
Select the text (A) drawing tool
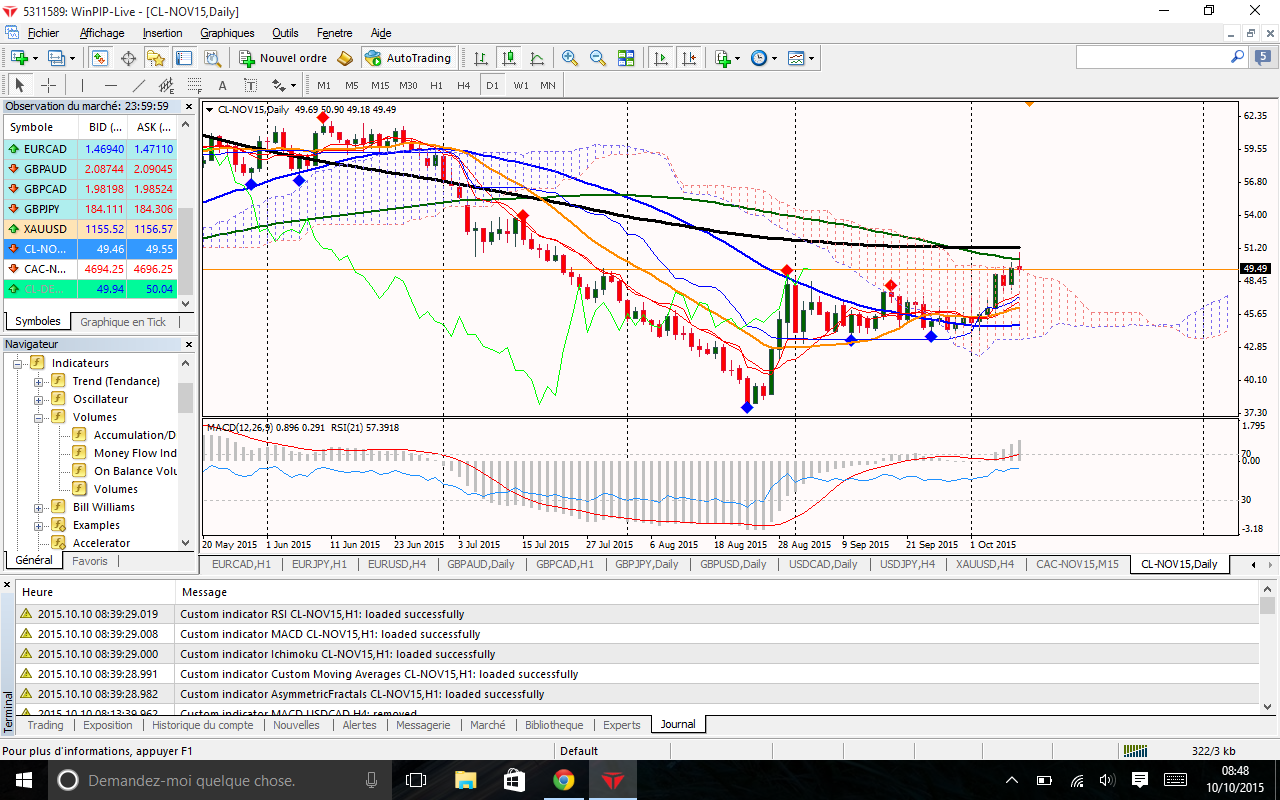tap(222, 85)
